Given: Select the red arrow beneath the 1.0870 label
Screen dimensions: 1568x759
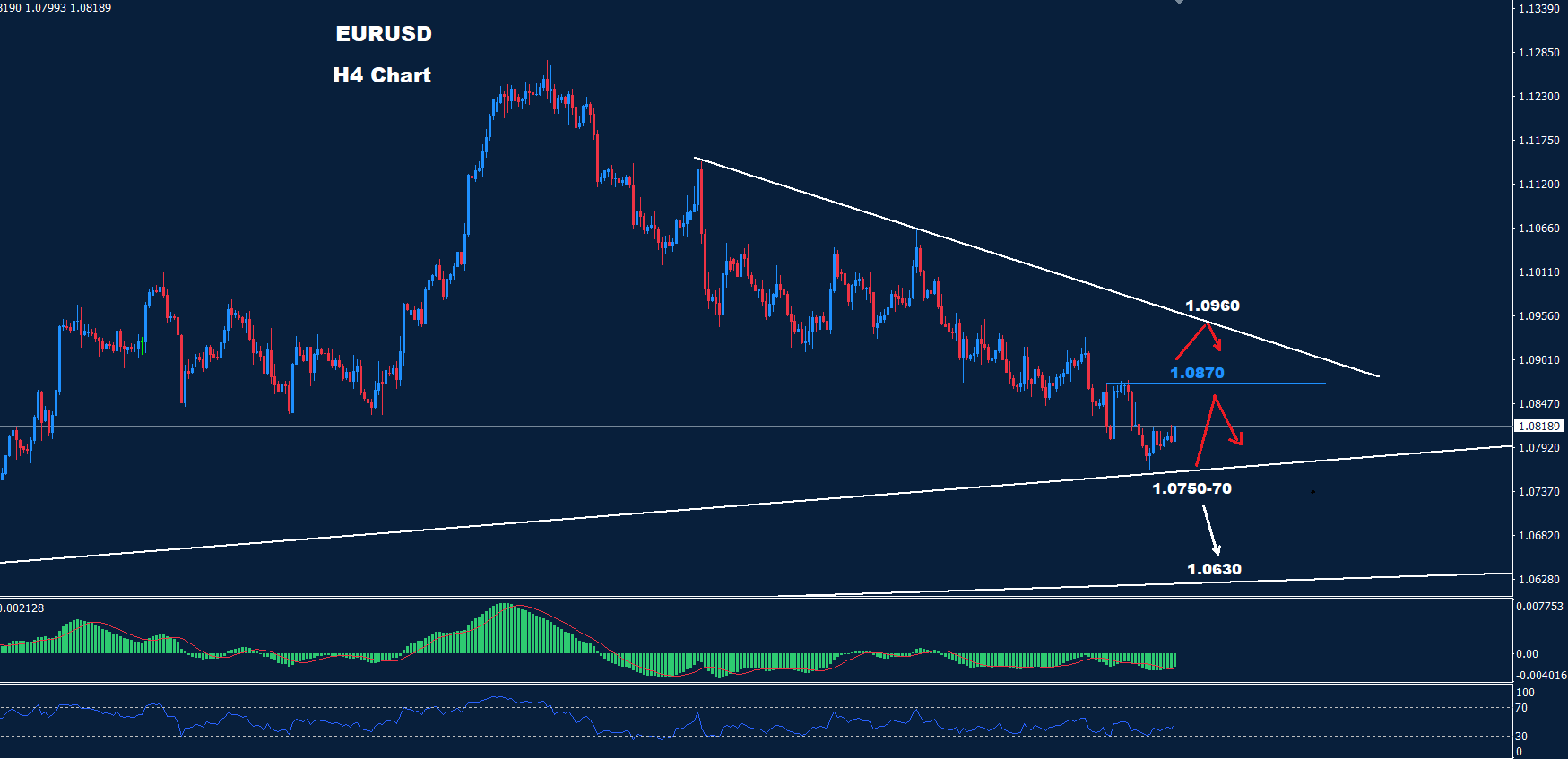Looking at the screenshot, I should (x=1217, y=426).
